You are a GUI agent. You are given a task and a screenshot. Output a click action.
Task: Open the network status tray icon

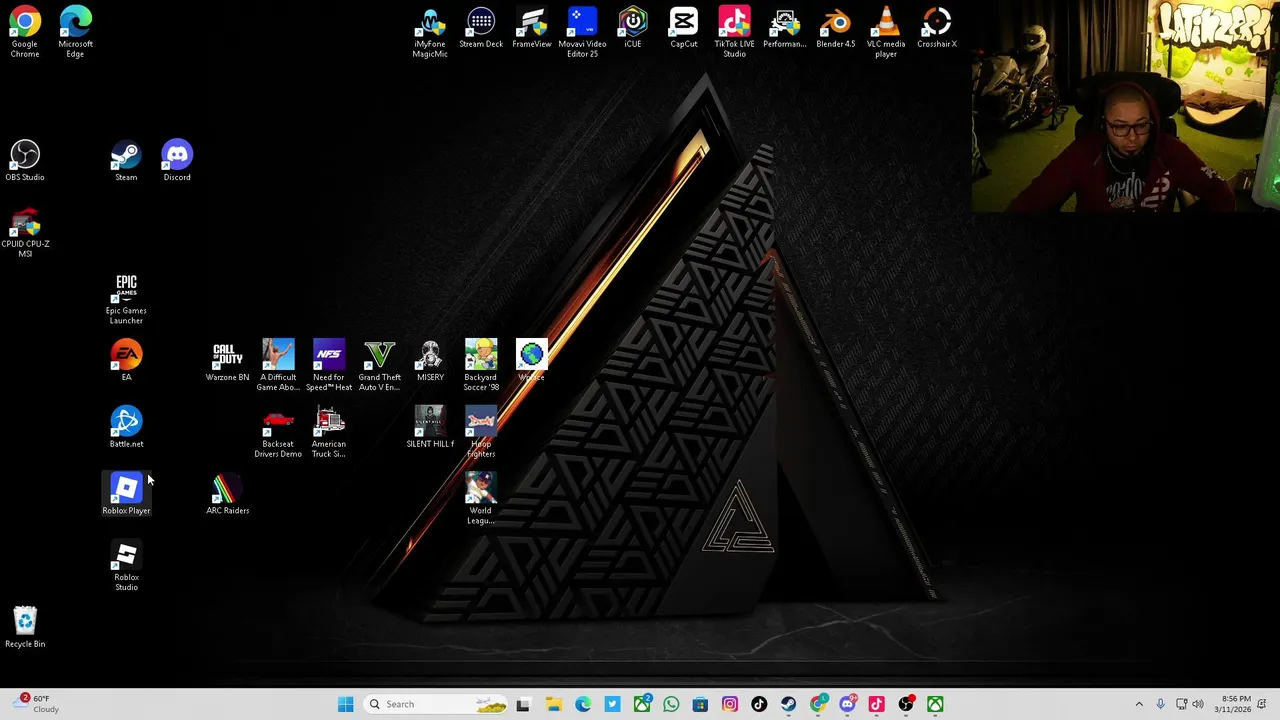click(x=1181, y=704)
